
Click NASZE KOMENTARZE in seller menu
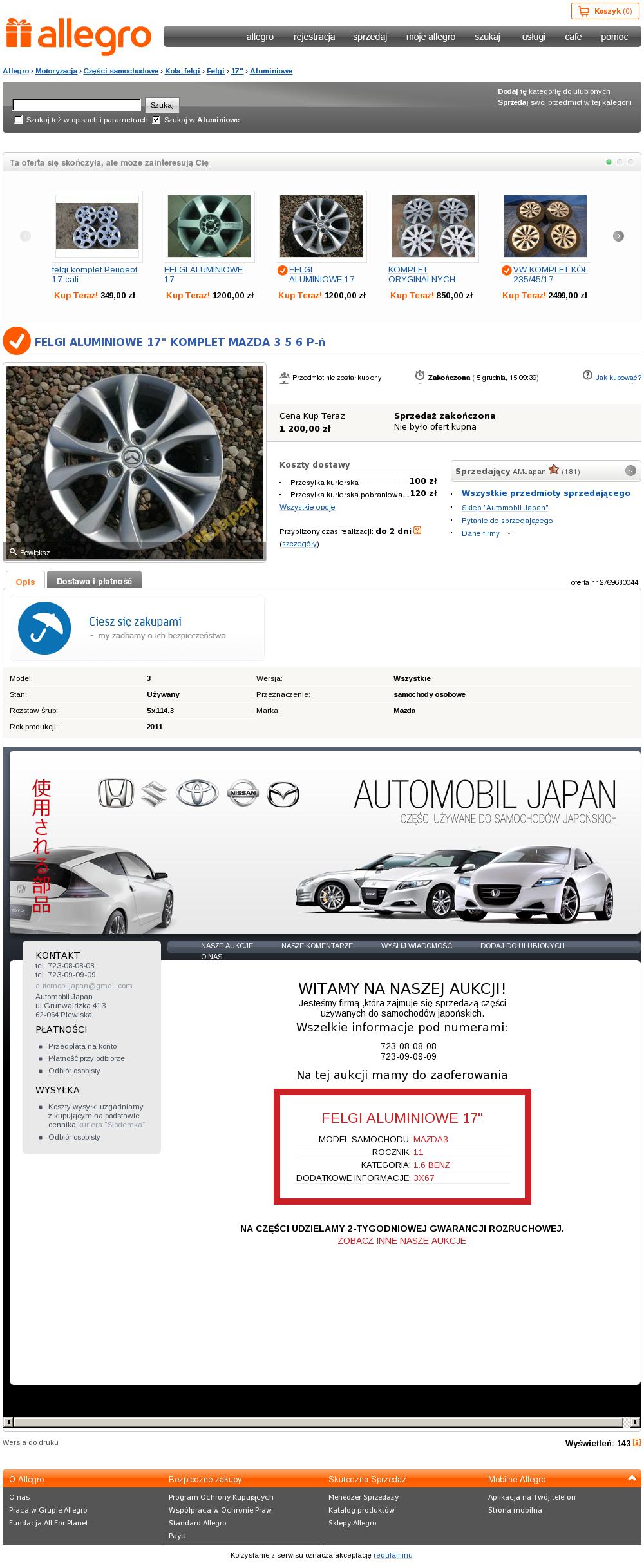pos(317,946)
